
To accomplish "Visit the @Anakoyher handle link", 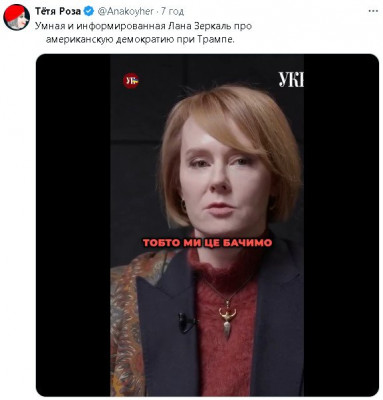I will coord(125,11).
